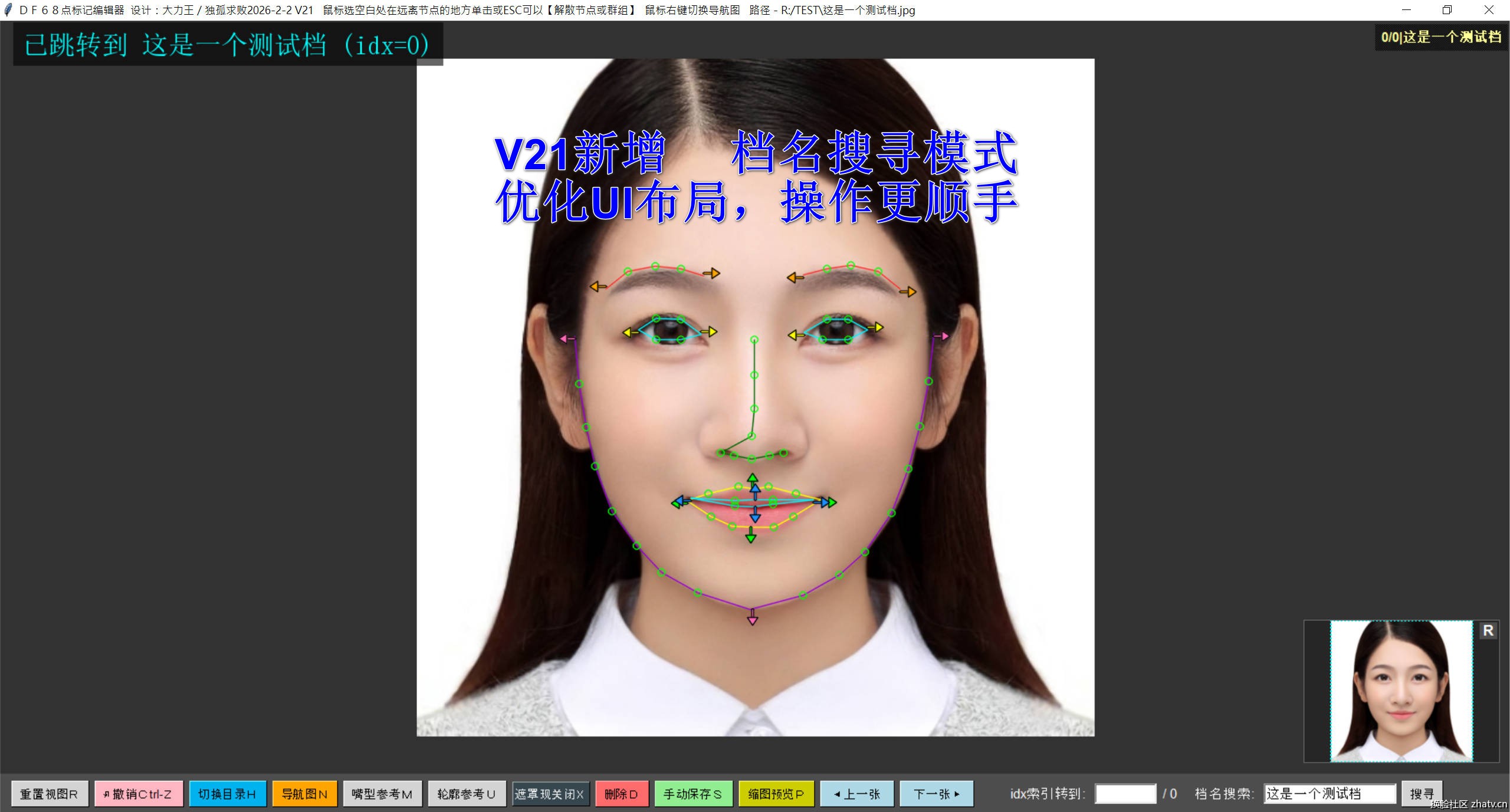Select the green arrow handle above upper lip
Screen dimensions: 1510x812
[753, 477]
